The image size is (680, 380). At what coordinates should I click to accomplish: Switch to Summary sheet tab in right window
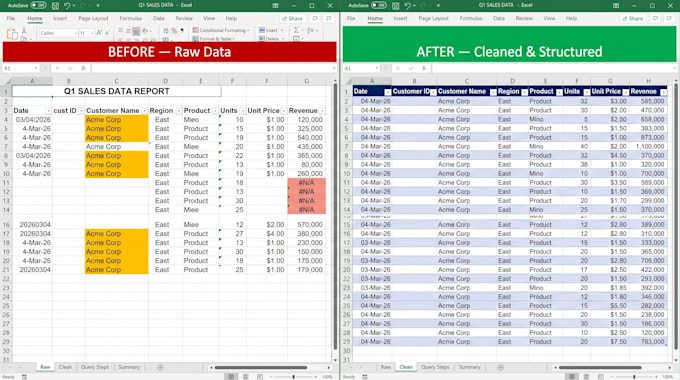469,367
